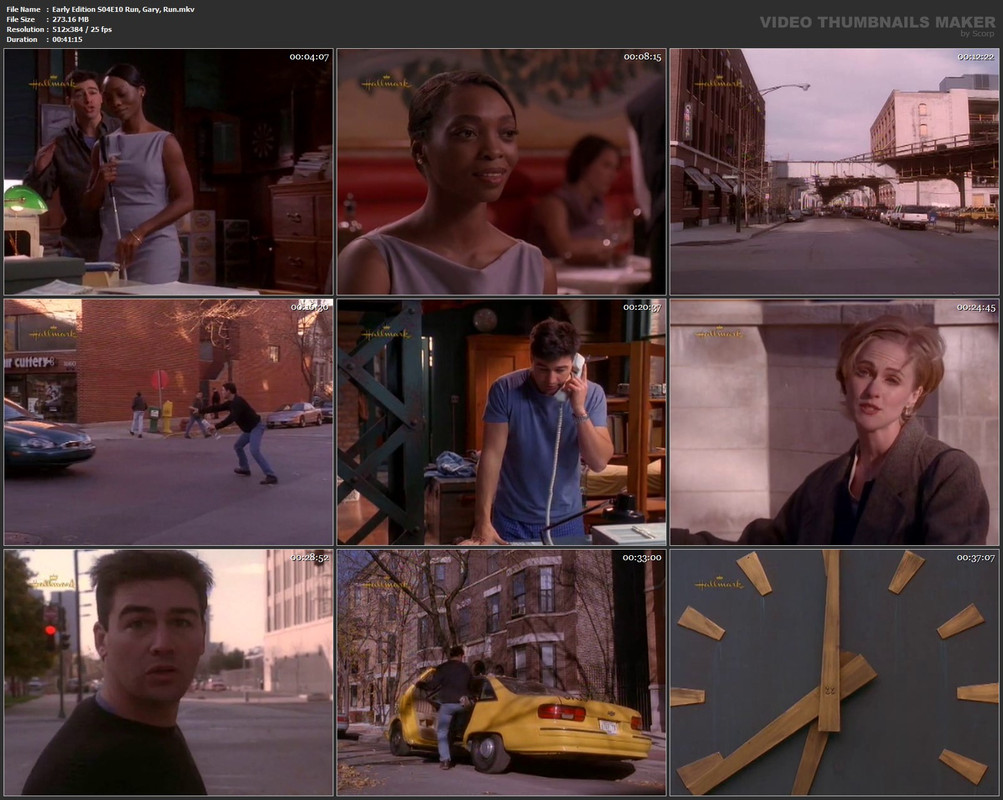1003x800 pixels.
Task: Open the thumbnail stamped 00:08:15
Action: 502,171
